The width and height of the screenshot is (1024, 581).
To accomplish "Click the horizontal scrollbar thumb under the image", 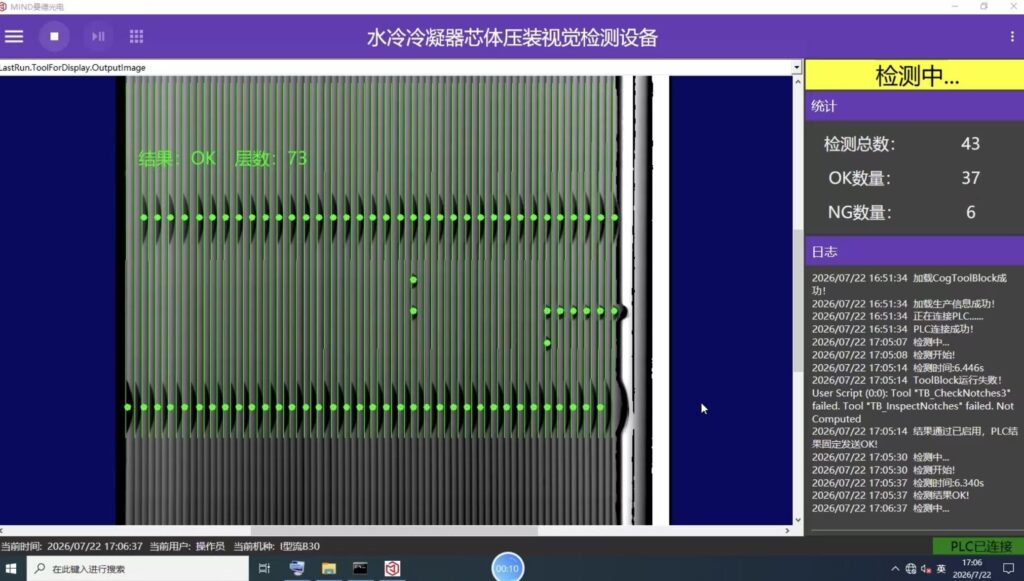I will coord(394,531).
